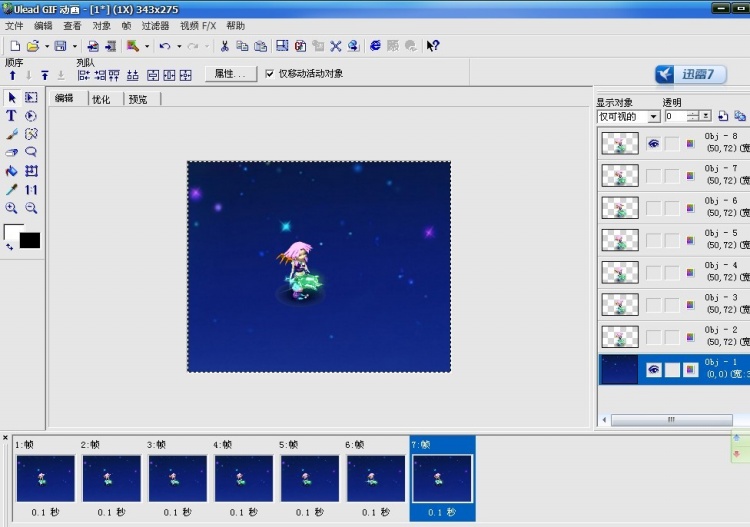Click the 透明 value field showing 0
750x527 pixels.
pyautogui.click(x=675, y=116)
